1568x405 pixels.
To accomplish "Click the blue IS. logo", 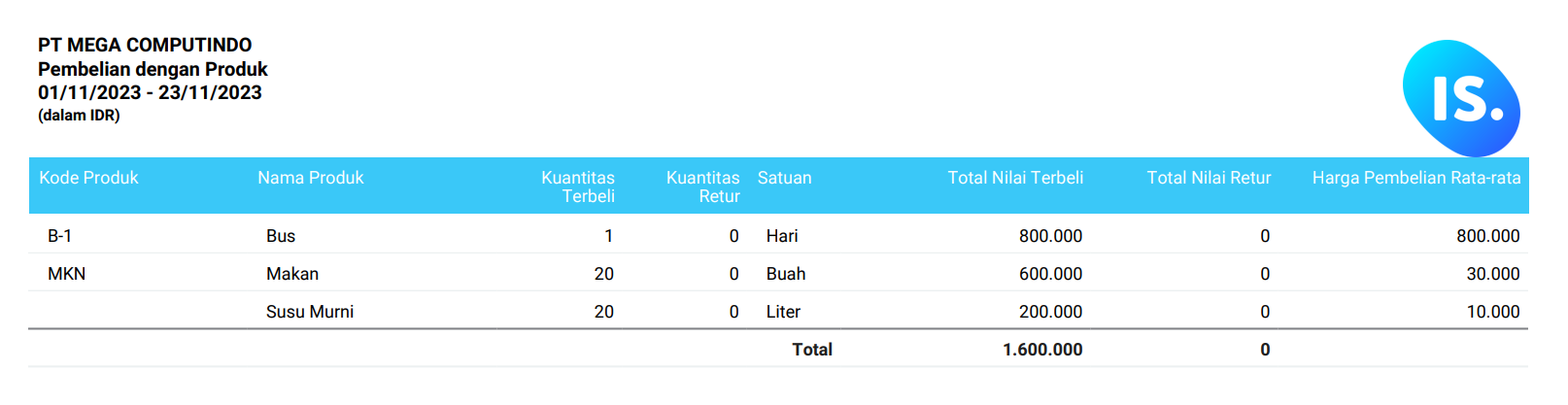I will point(1461,98).
